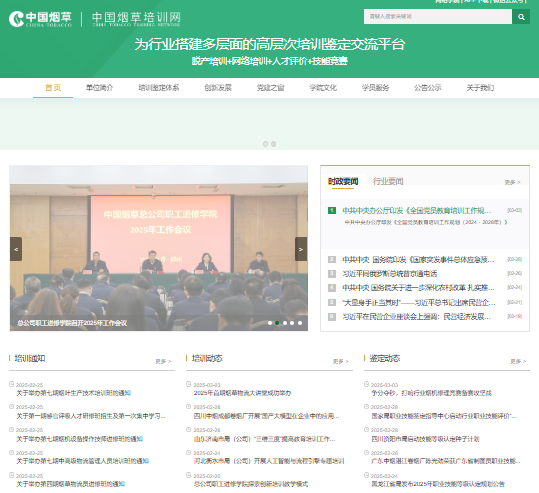Open article 黑龙江省局发布2025年职业技能等级认定规划公告

point(438,484)
